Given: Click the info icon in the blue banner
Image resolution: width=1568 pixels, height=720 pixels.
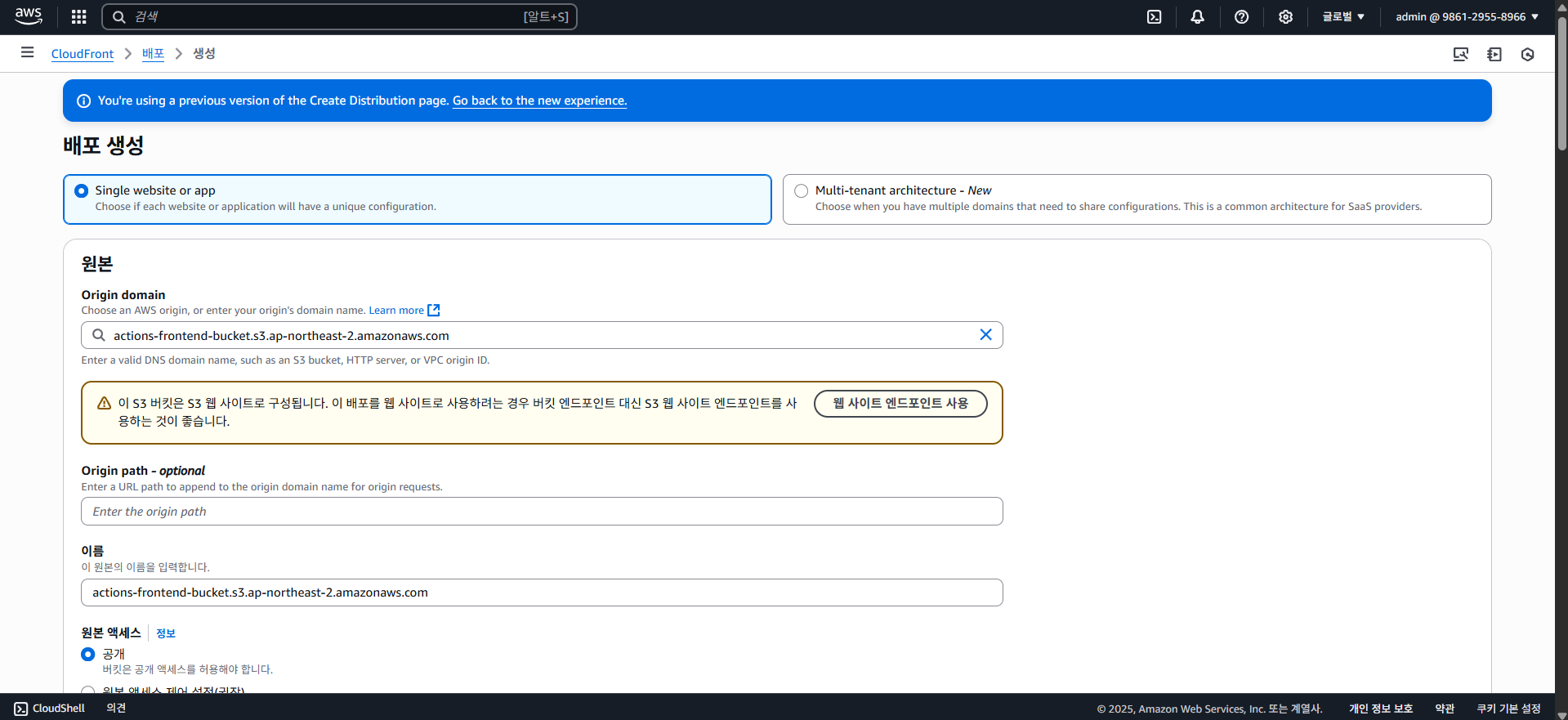Looking at the screenshot, I should coord(83,101).
